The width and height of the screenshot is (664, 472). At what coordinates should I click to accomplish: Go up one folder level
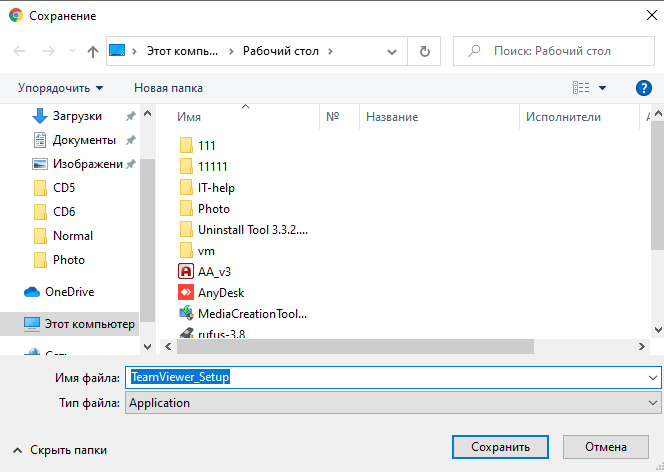click(93, 51)
